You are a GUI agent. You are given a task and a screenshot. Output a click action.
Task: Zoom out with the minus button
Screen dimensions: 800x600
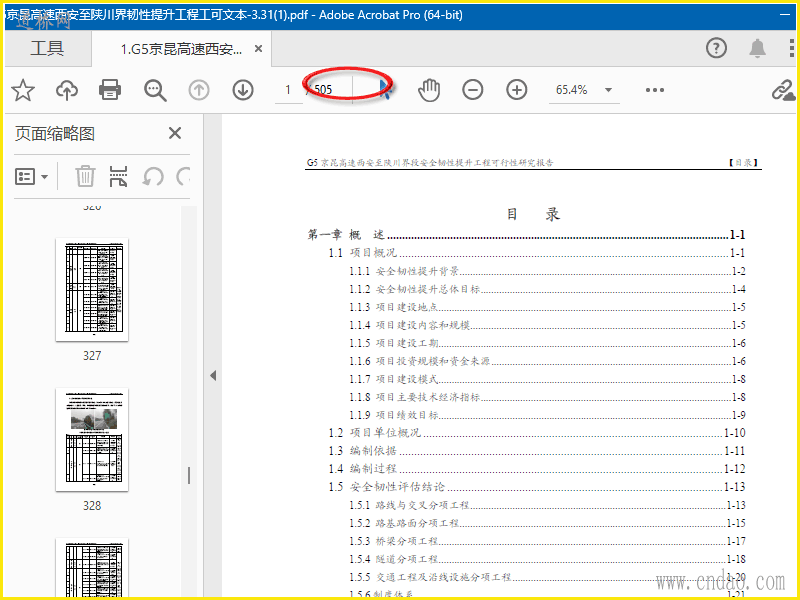point(473,90)
